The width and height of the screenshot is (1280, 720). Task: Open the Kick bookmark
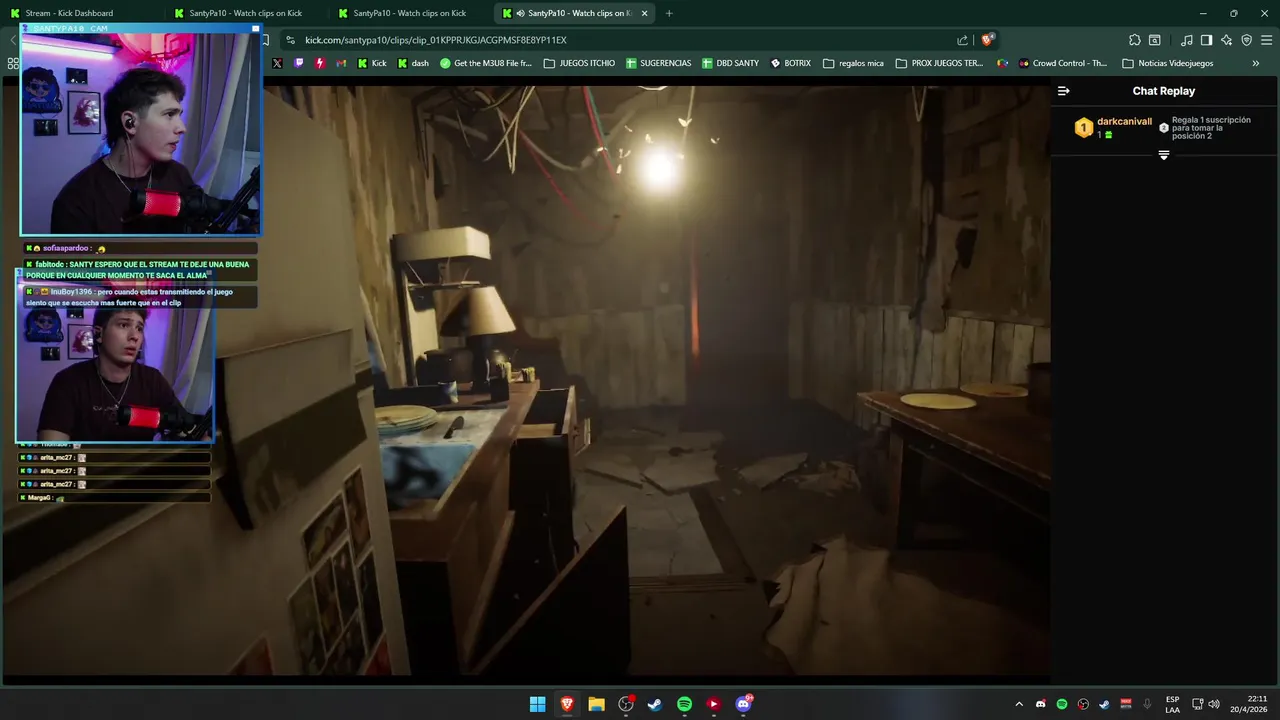pyautogui.click(x=372, y=63)
